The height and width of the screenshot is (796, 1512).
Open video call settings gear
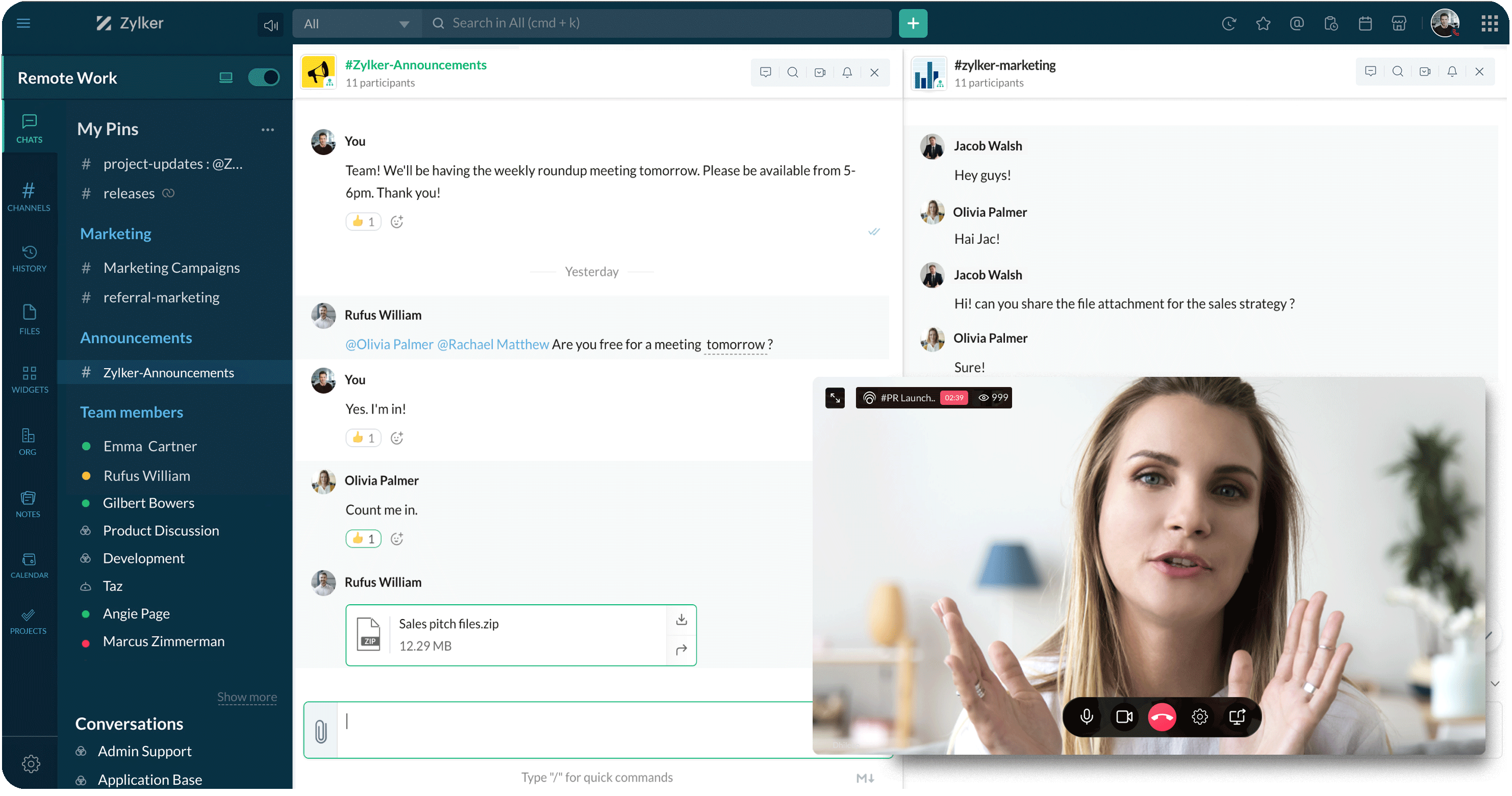point(1200,716)
